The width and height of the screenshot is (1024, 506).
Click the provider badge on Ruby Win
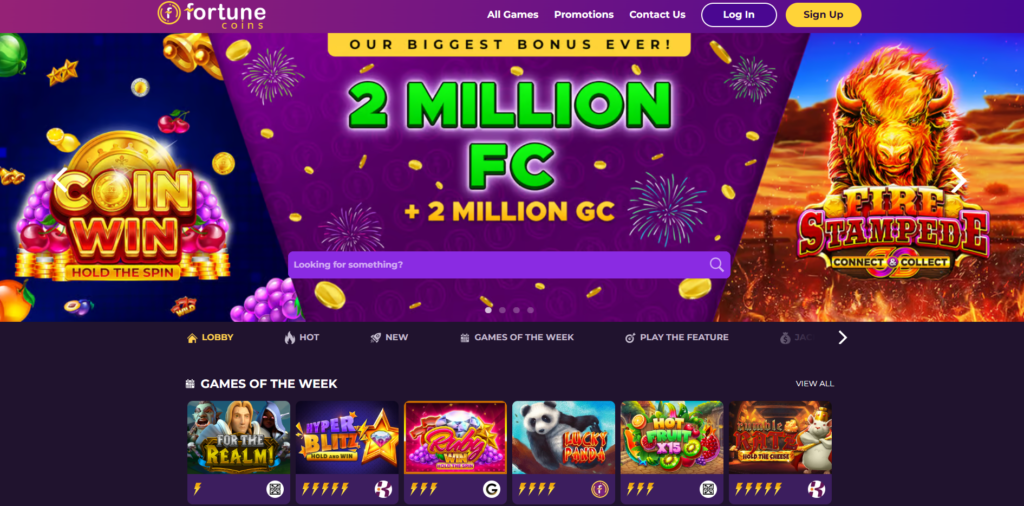[491, 489]
